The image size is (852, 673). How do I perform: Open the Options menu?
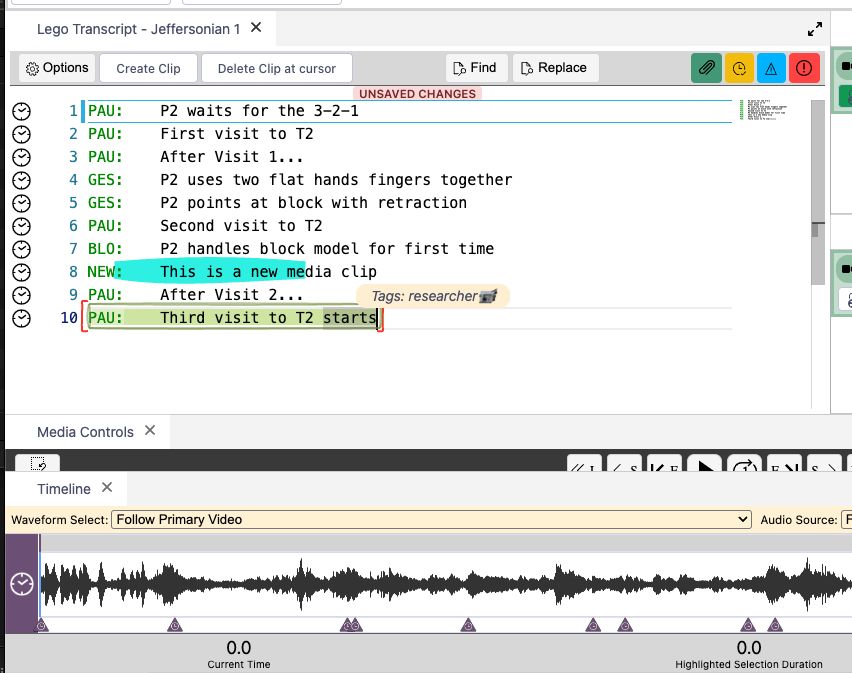coord(57,68)
